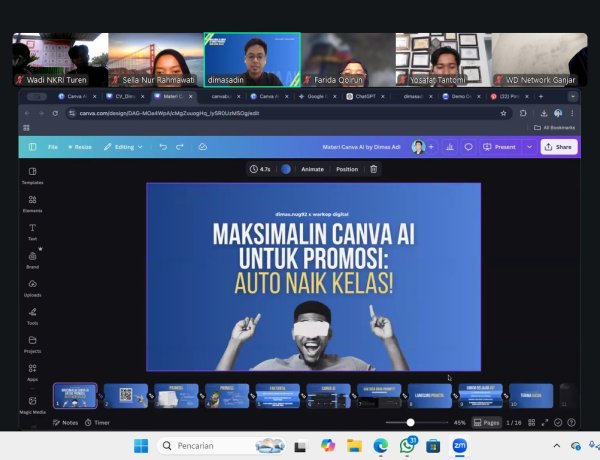Screen dimensions: 600x460
Task: Click the Pencarian taskbar search box
Action: (222, 446)
